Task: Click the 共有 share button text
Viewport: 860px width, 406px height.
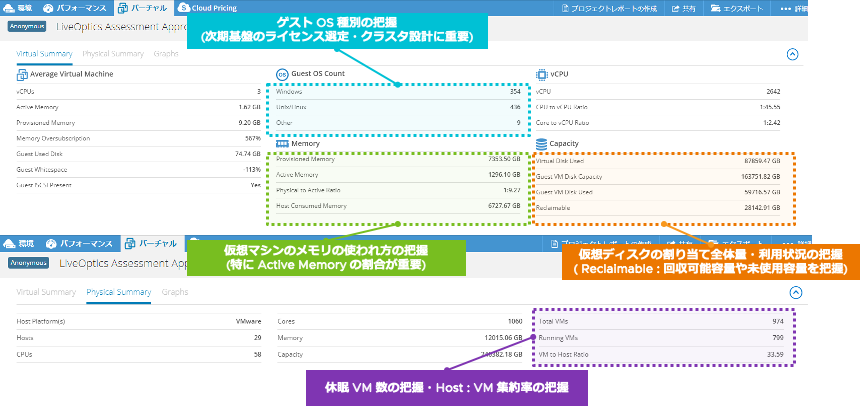Action: click(689, 9)
